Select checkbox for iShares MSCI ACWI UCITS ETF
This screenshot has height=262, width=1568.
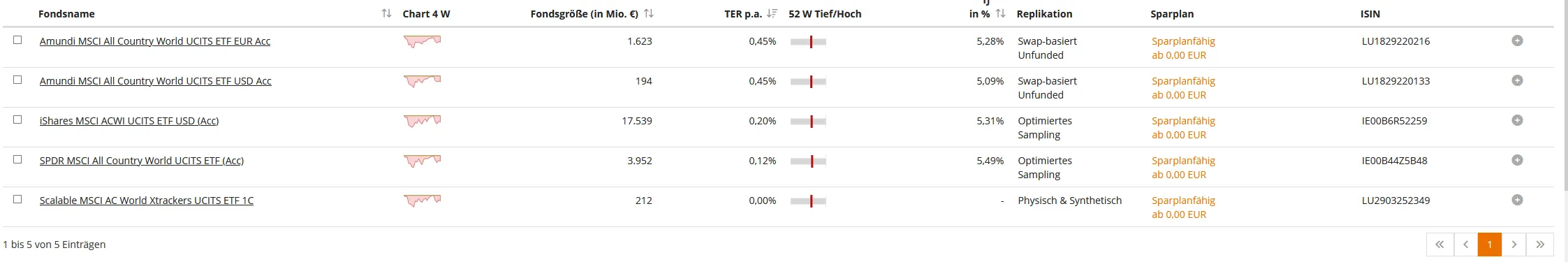(17, 119)
